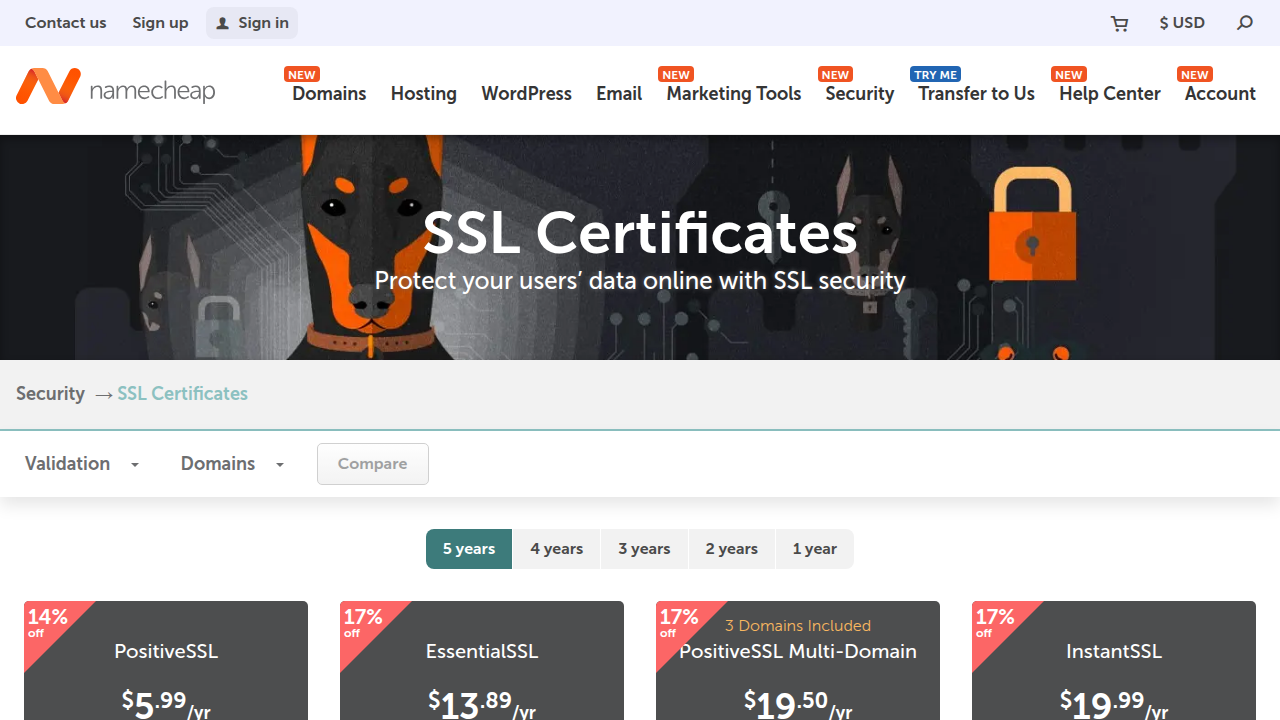The height and width of the screenshot is (720, 1280).
Task: Open the WordPress menu
Action: tap(527, 93)
